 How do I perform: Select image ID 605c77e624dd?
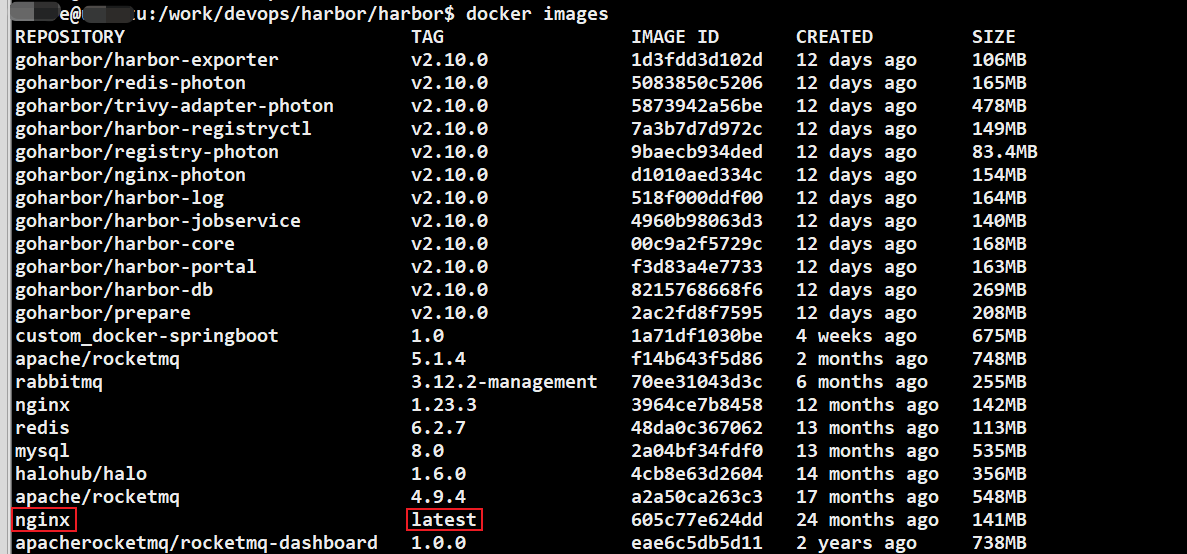point(697,521)
